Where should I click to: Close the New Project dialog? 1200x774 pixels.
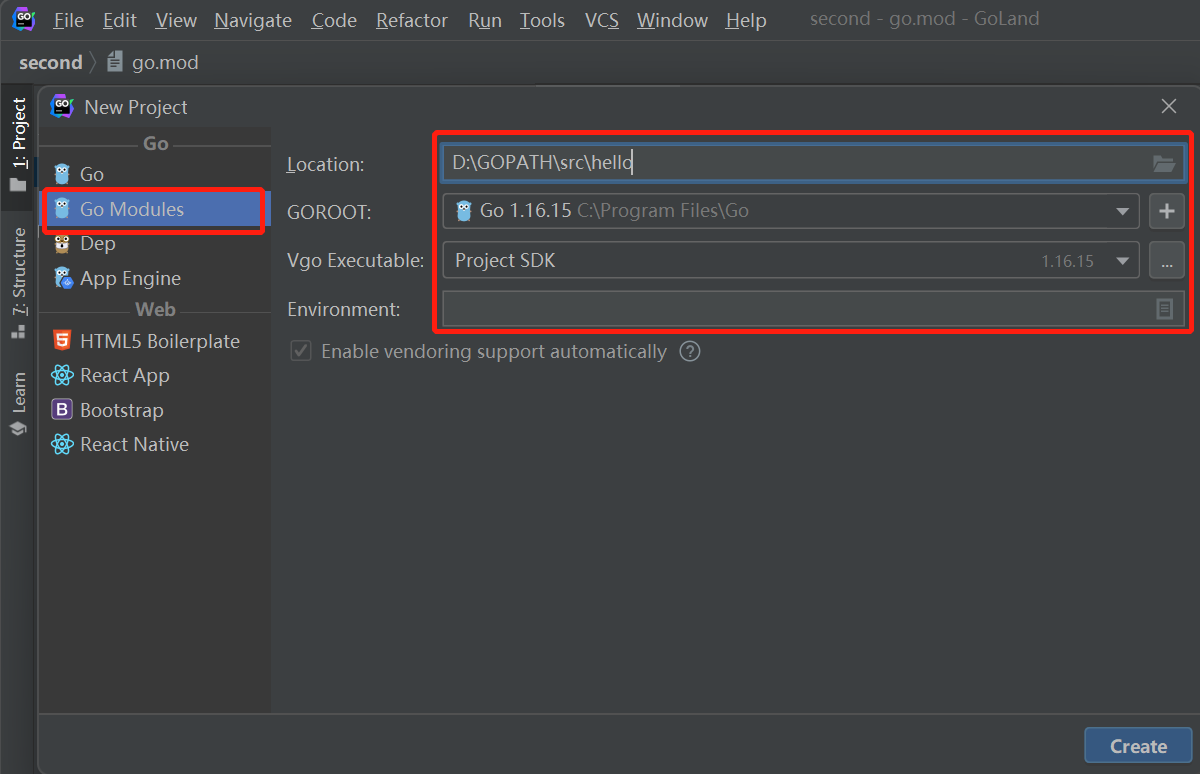[1168, 106]
